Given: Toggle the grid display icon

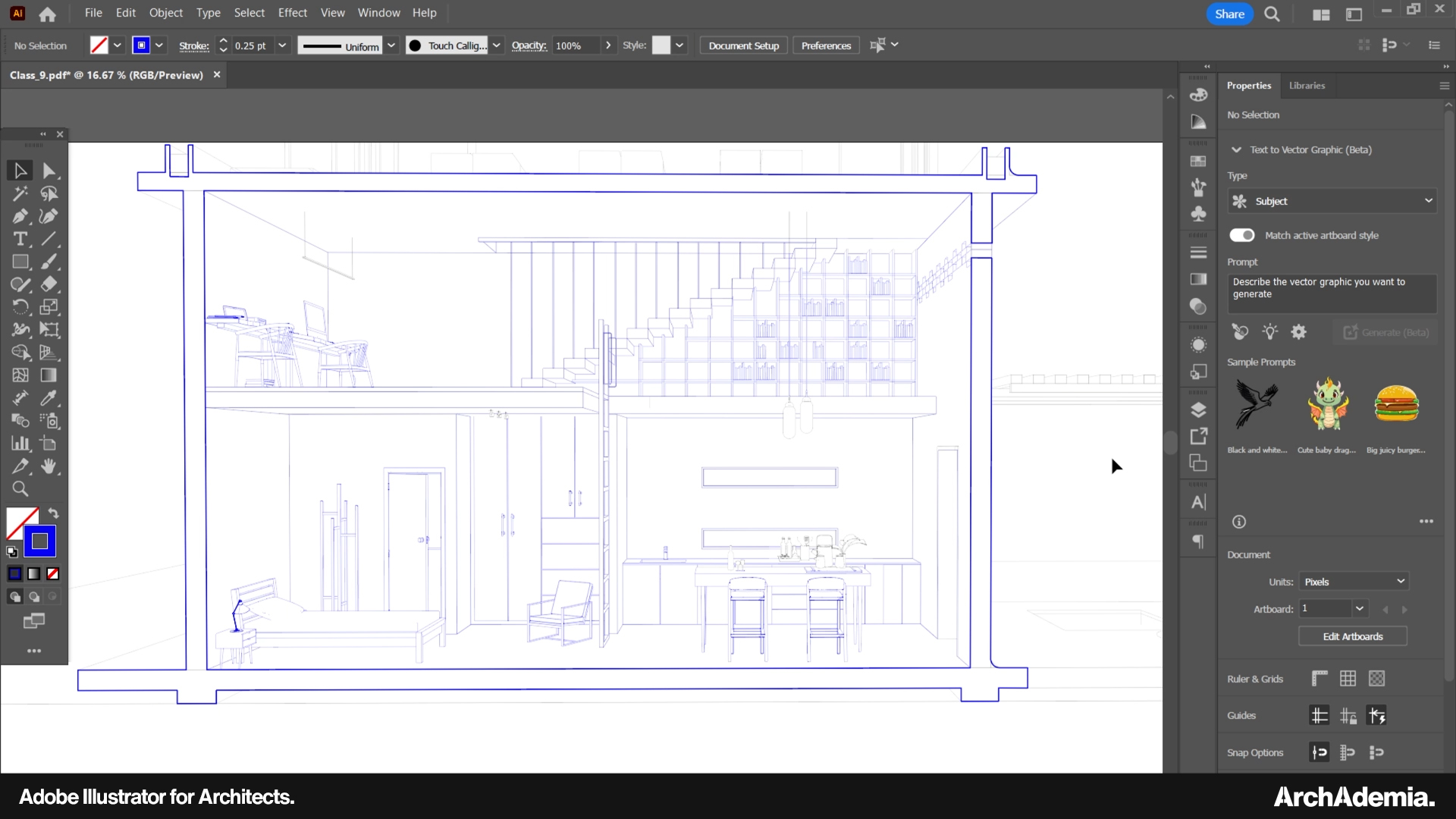Looking at the screenshot, I should pyautogui.click(x=1348, y=679).
